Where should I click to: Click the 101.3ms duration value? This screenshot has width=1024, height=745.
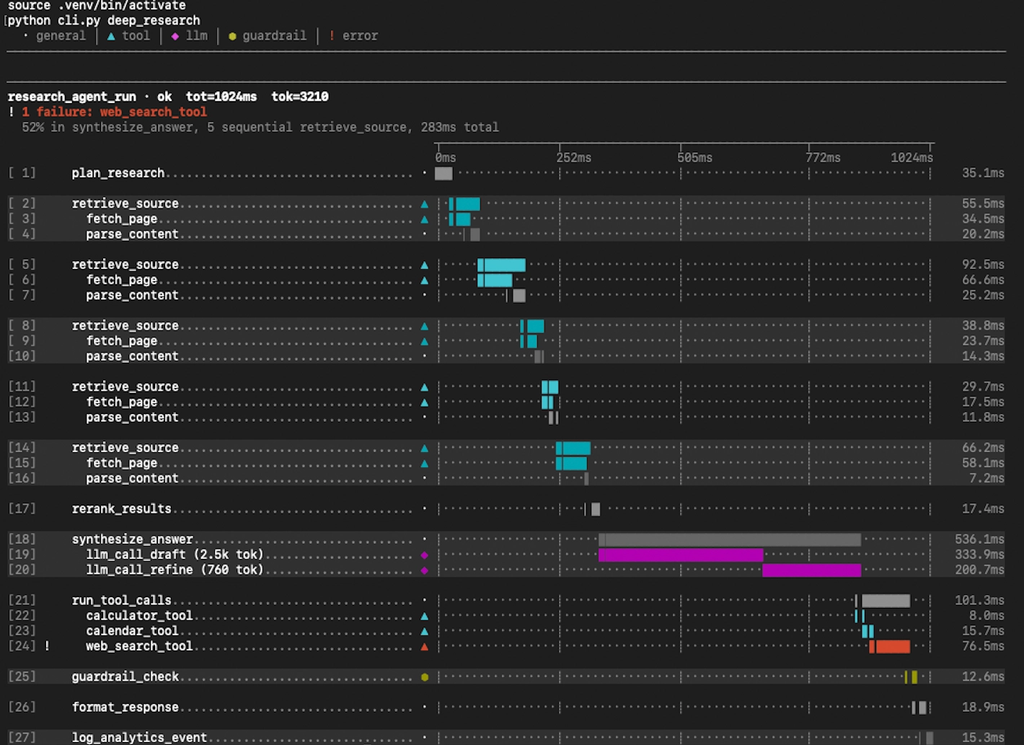980,601
